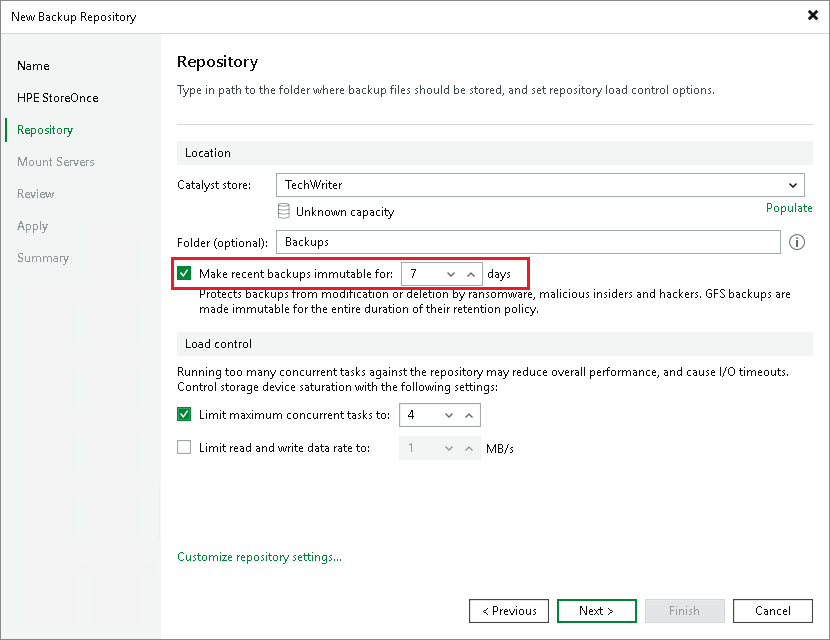Select the Apply step
Screen dimensions: 830x640
(32, 227)
